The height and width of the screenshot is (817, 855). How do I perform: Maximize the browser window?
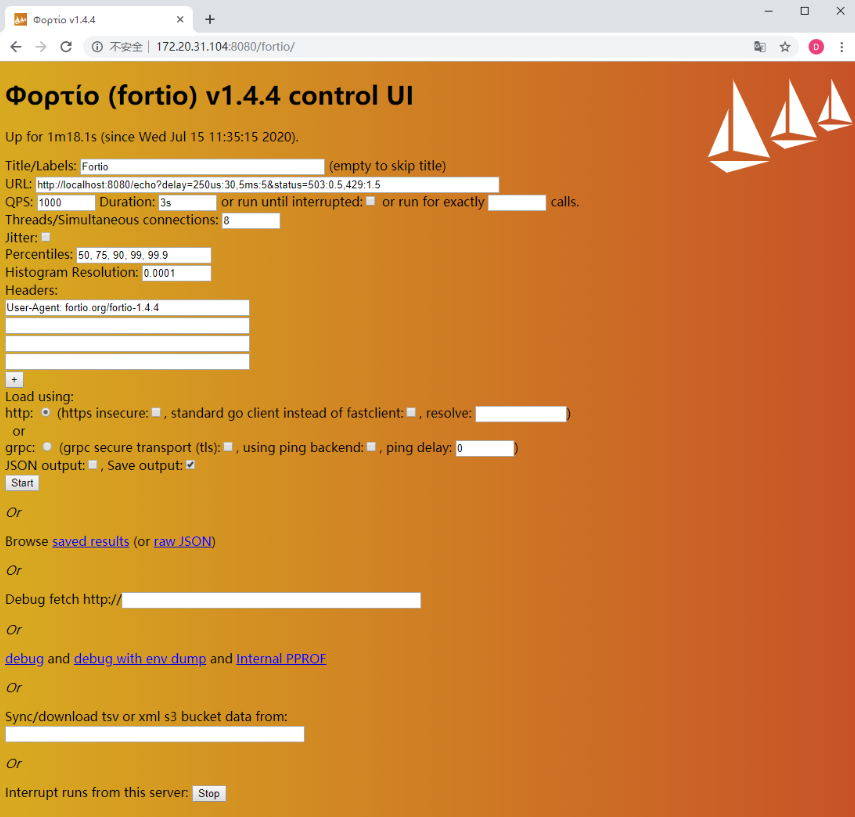tap(805, 11)
